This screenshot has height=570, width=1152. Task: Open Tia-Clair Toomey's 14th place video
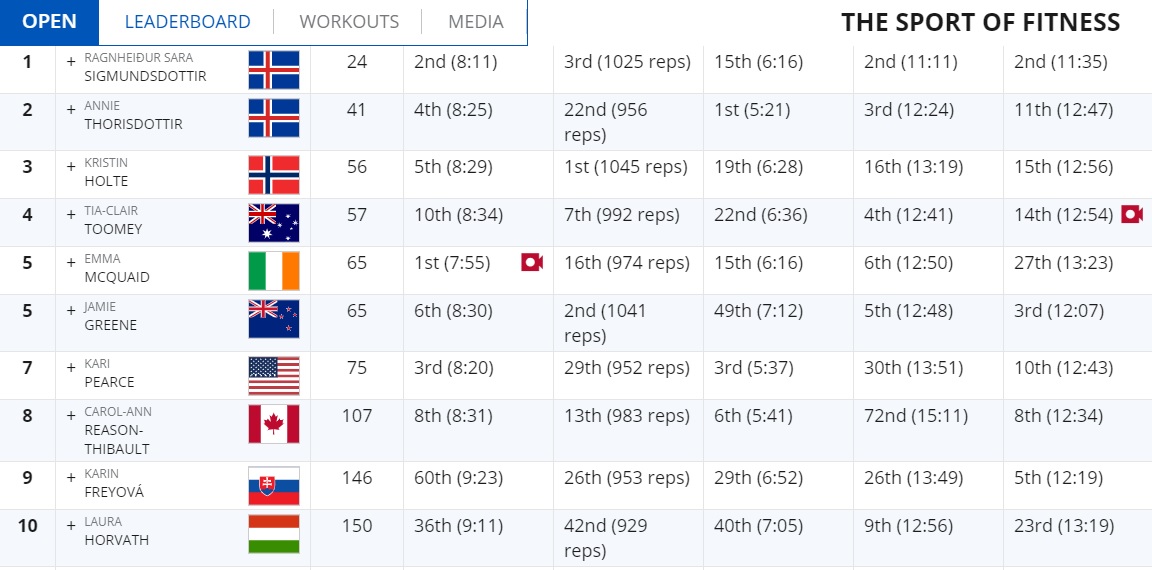(1132, 214)
